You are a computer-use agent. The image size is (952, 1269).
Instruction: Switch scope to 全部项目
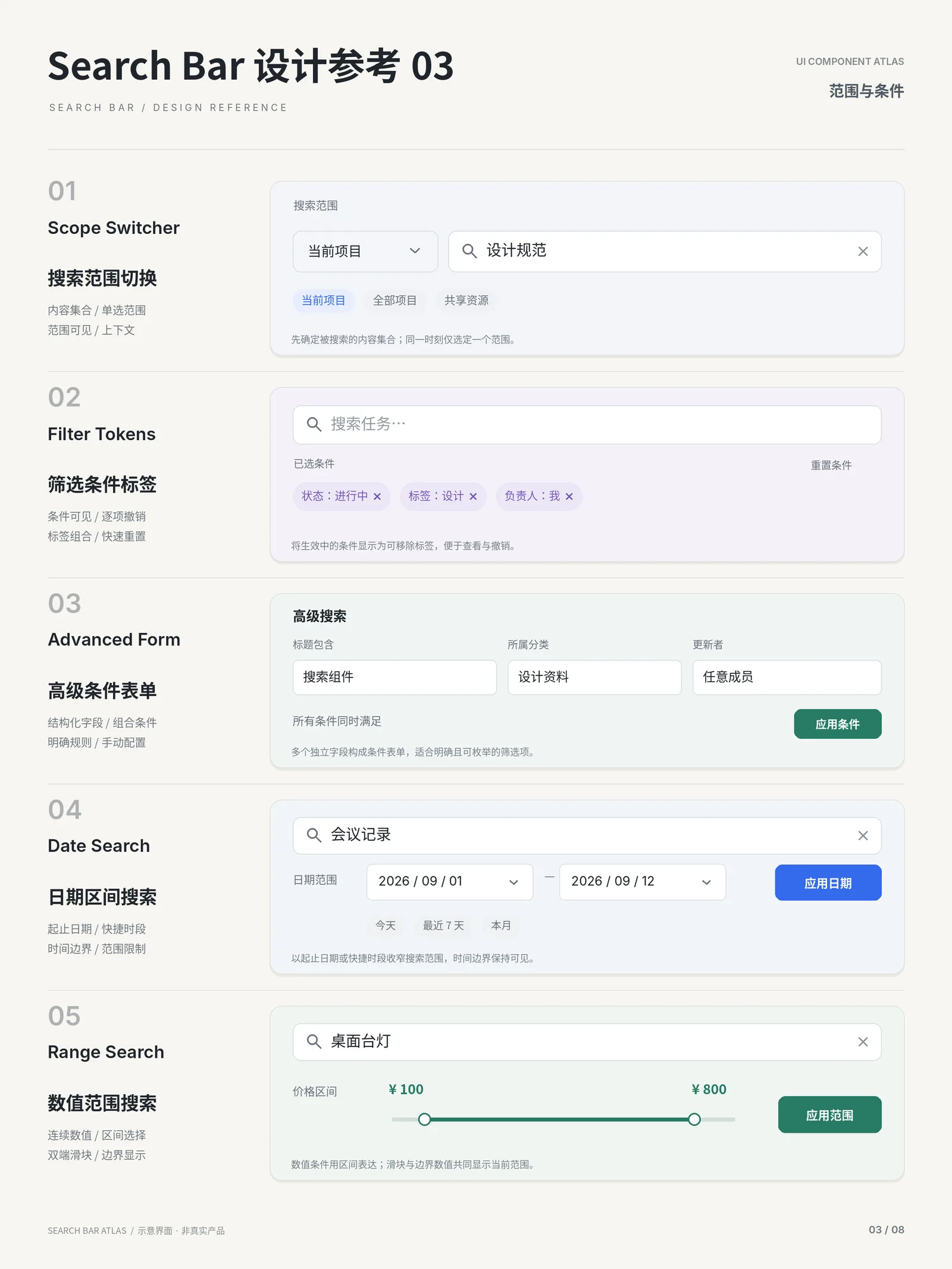[x=394, y=300]
